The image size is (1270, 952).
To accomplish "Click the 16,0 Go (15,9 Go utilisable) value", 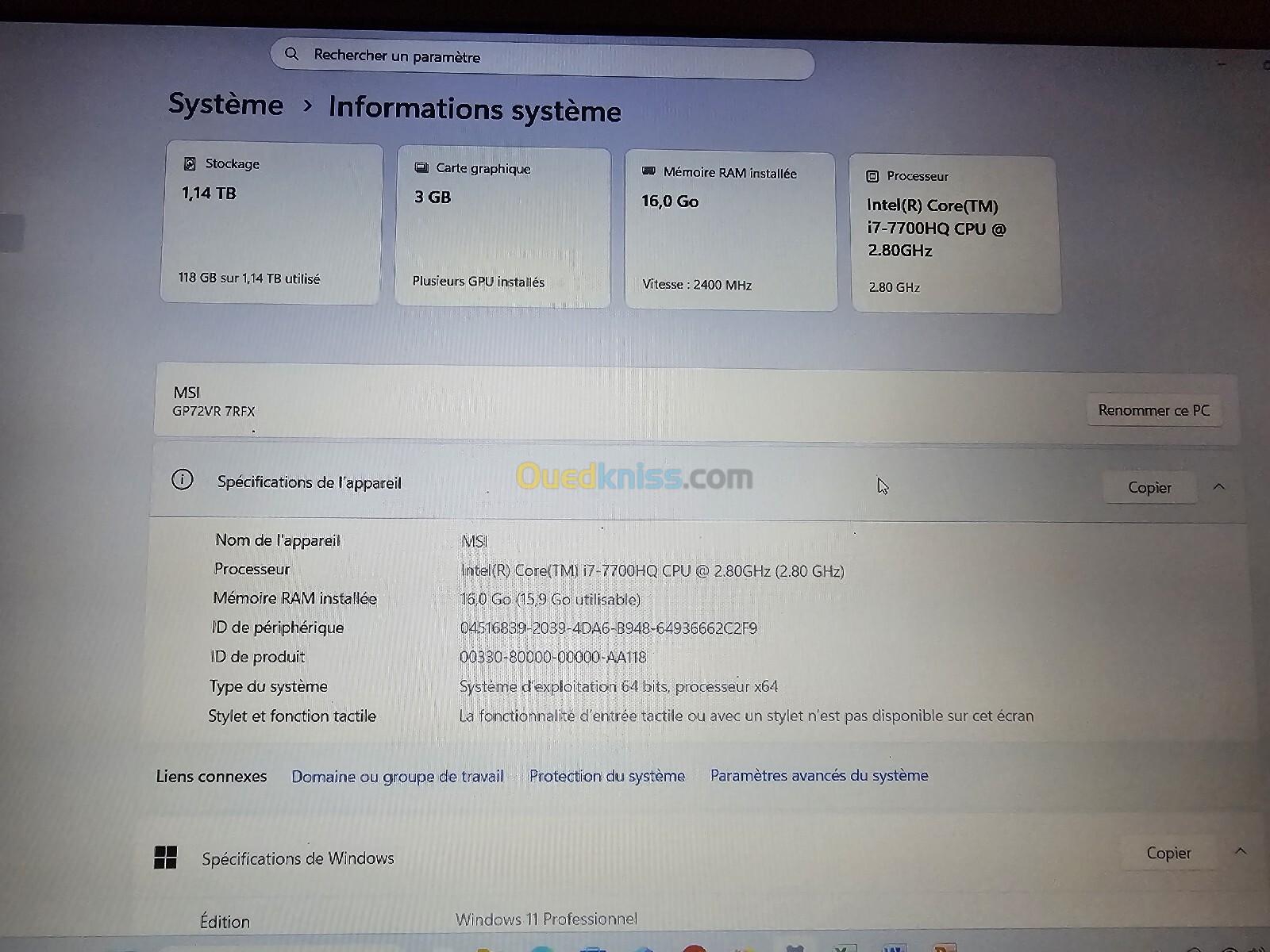I will pos(550,599).
